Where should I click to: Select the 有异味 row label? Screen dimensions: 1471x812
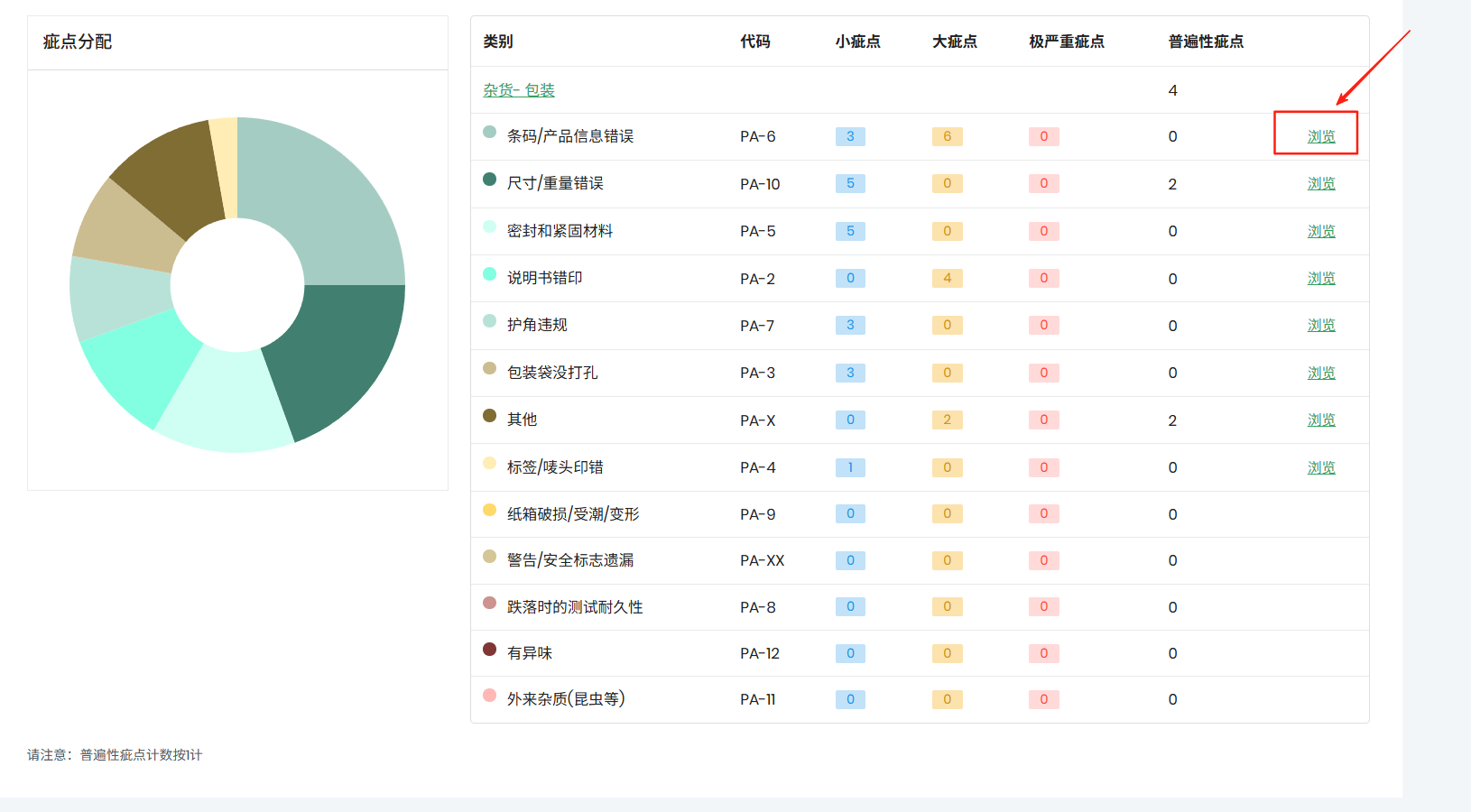530,653
